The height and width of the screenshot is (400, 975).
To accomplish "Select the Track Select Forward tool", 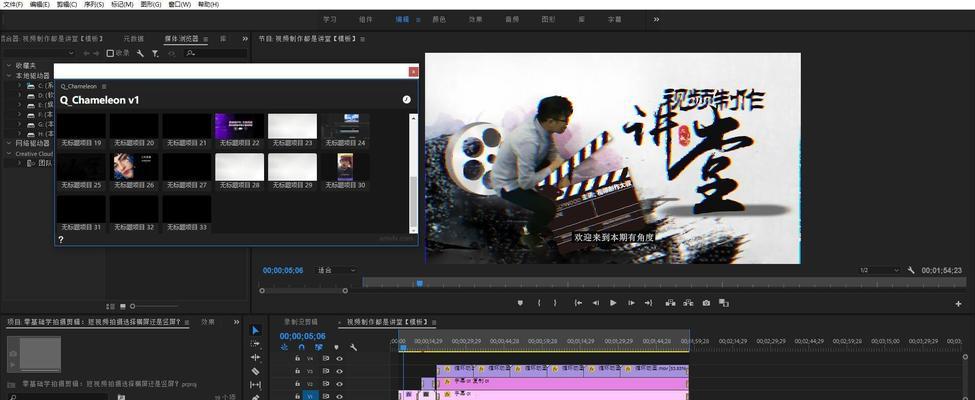I will tap(256, 343).
